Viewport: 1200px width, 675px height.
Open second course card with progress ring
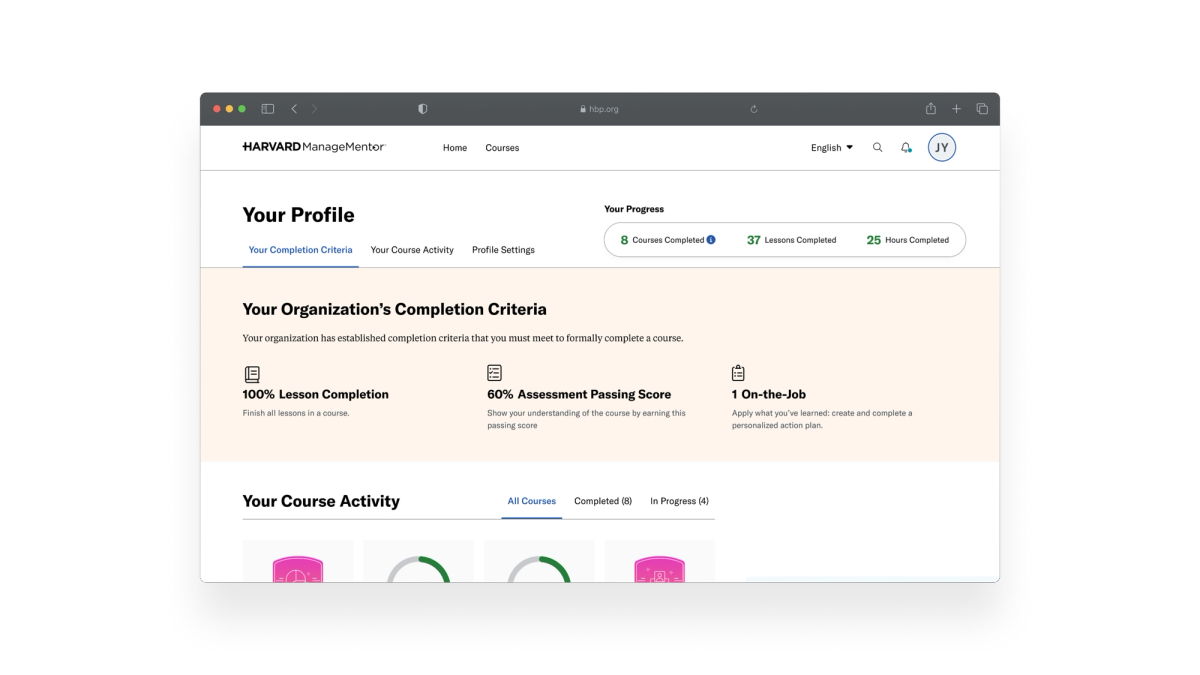click(x=418, y=561)
